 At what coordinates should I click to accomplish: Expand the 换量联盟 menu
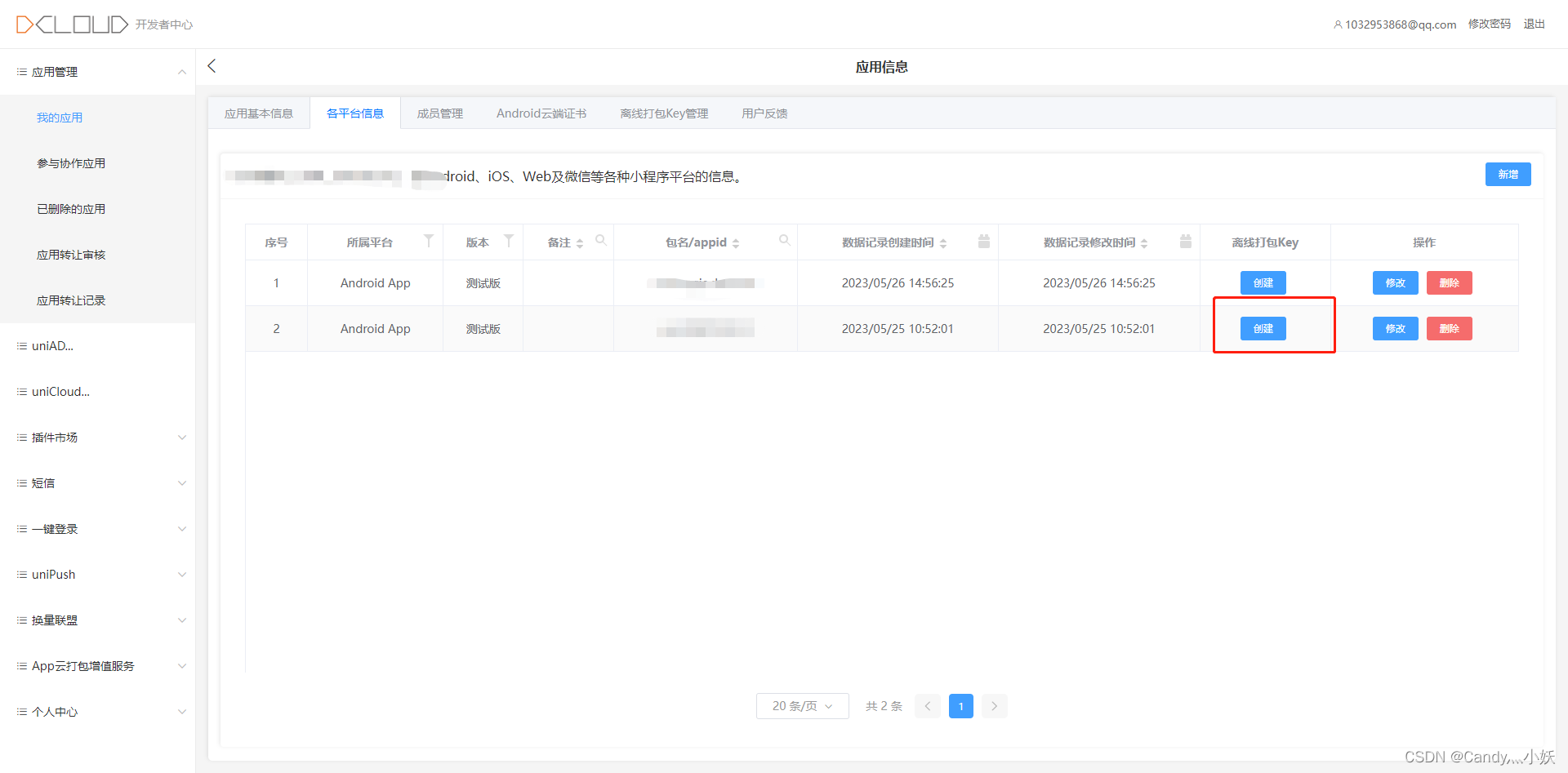98,620
